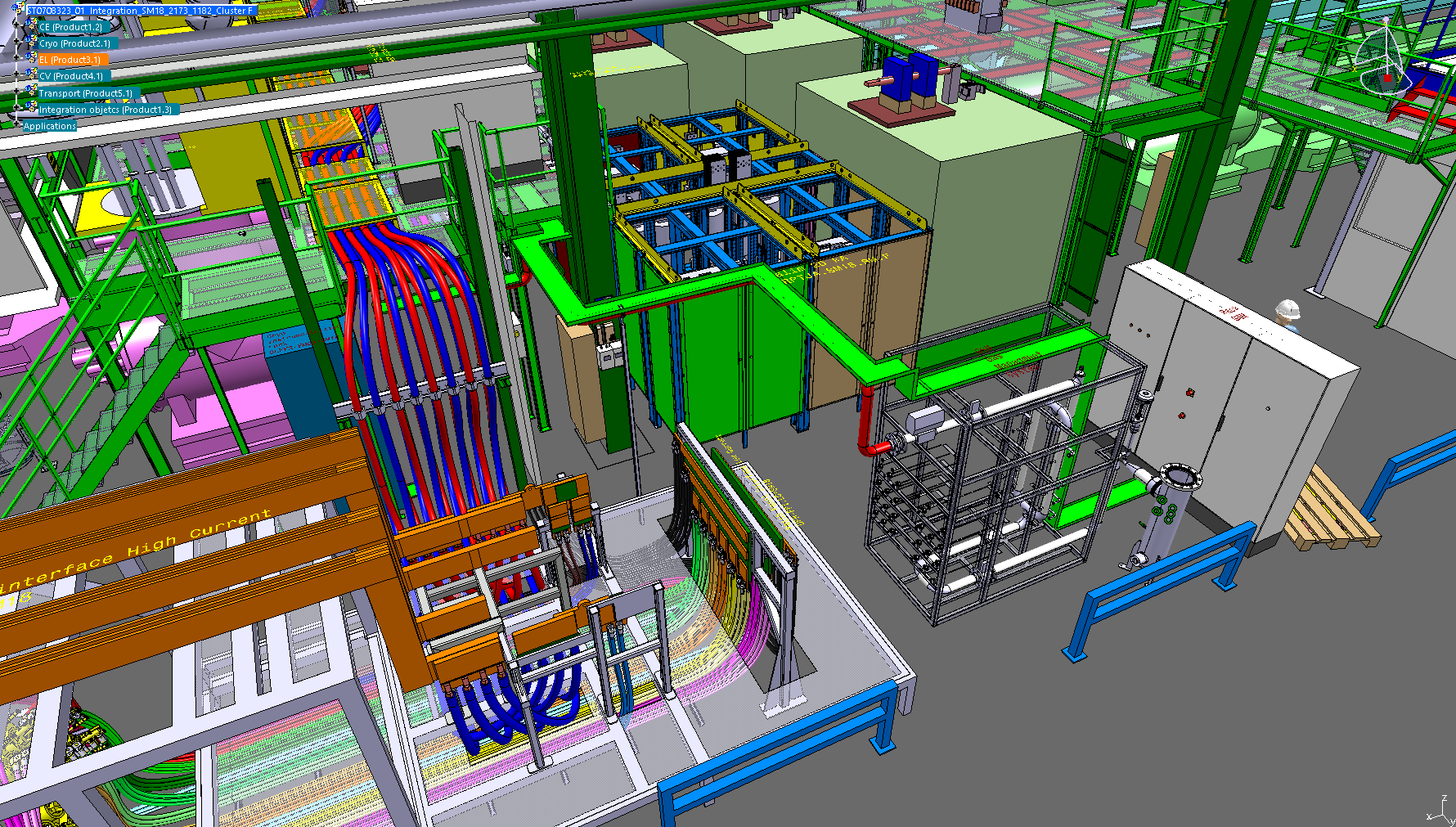1456x827 pixels.
Task: Click the CE product icon in tree
Action: pos(32,26)
